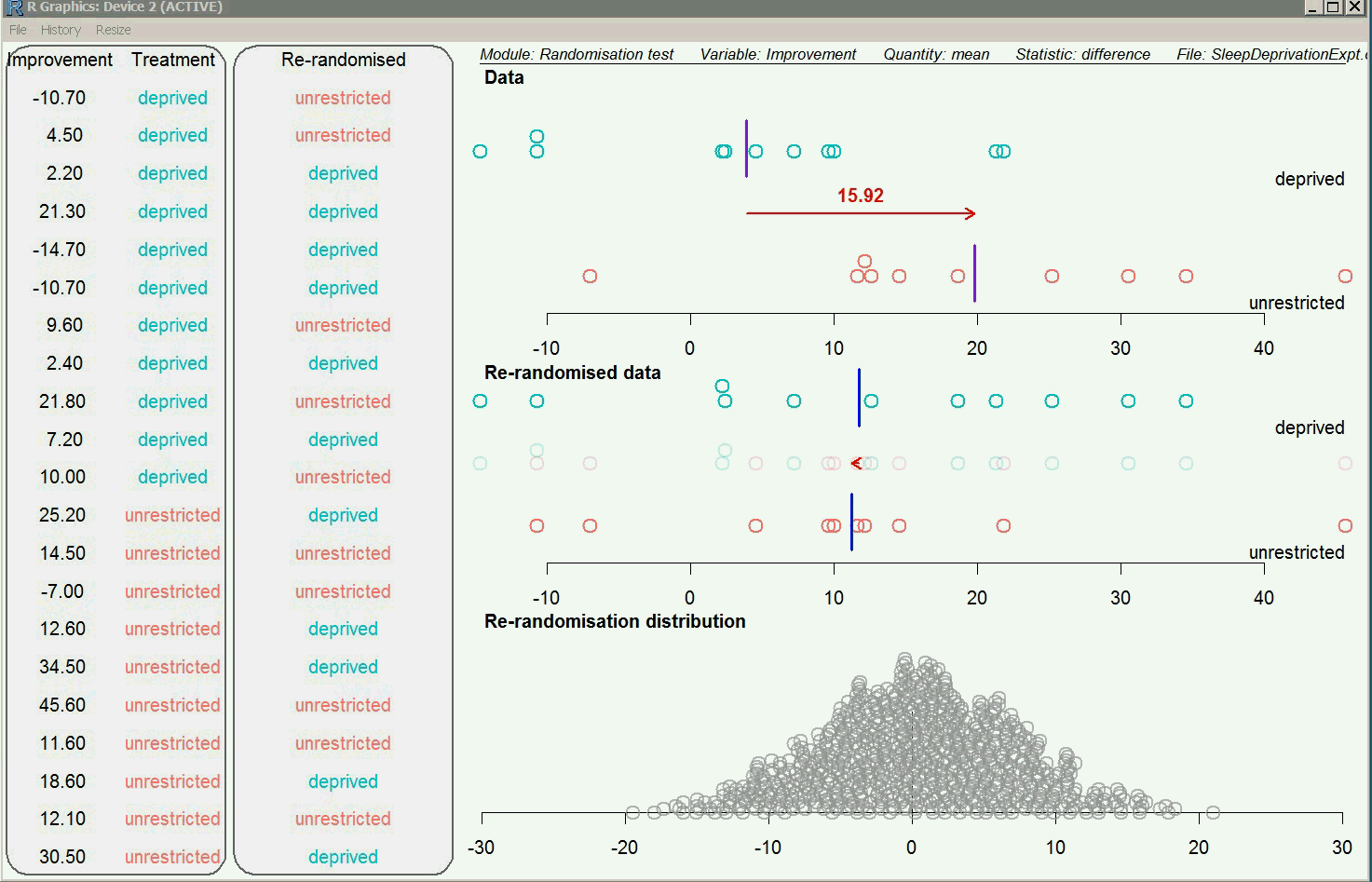This screenshot has width=1372, height=882.
Task: Click the Treatment column header
Action: [x=173, y=60]
